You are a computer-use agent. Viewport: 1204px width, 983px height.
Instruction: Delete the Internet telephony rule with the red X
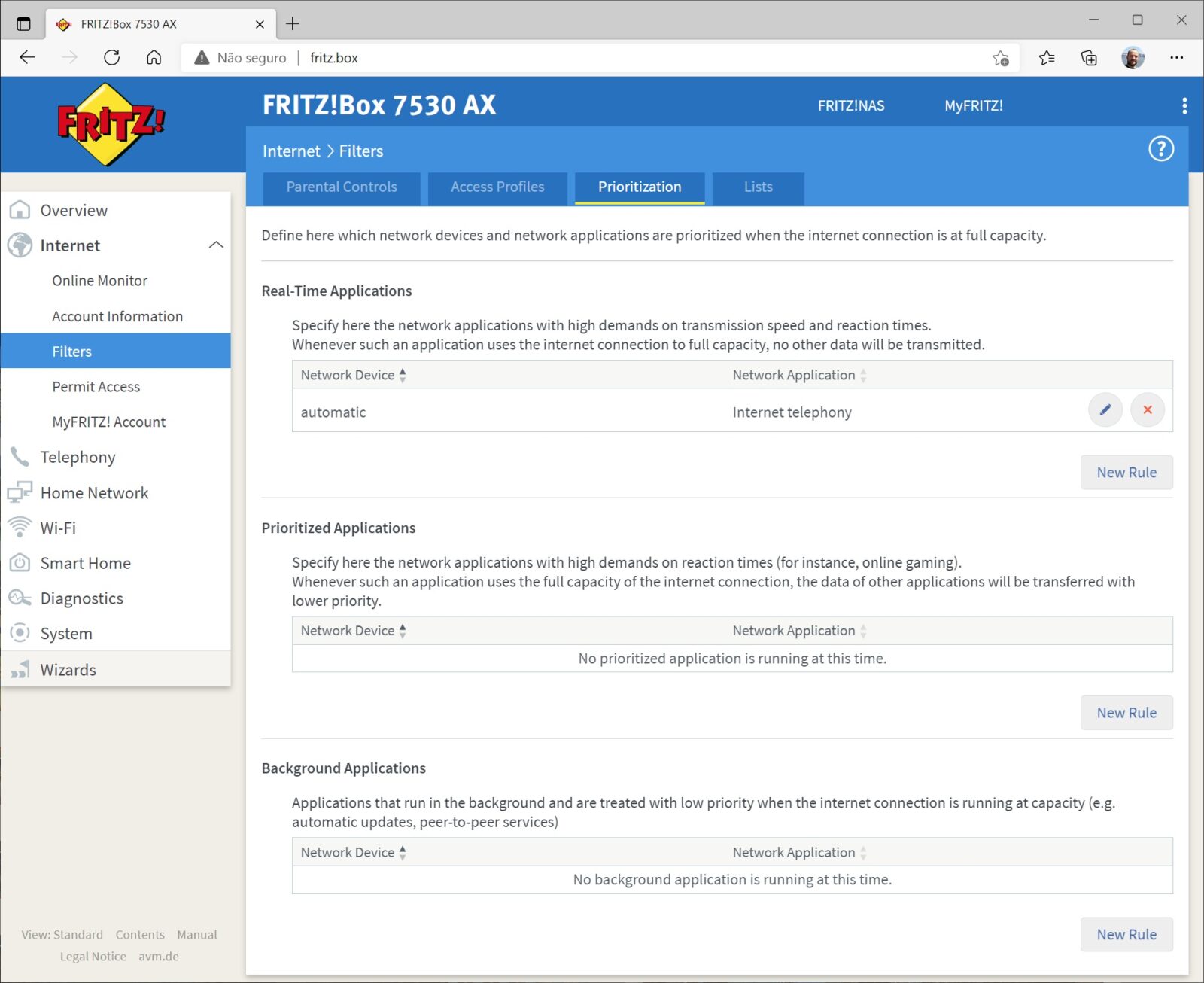1147,410
